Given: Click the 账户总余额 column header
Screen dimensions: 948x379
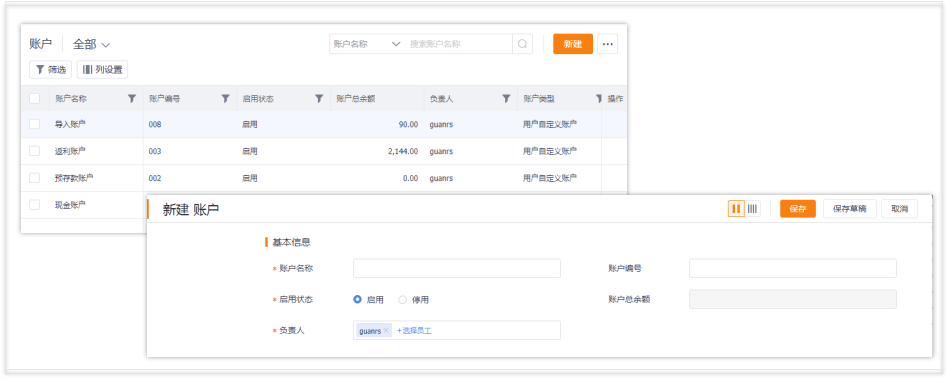Looking at the screenshot, I should [x=356, y=99].
